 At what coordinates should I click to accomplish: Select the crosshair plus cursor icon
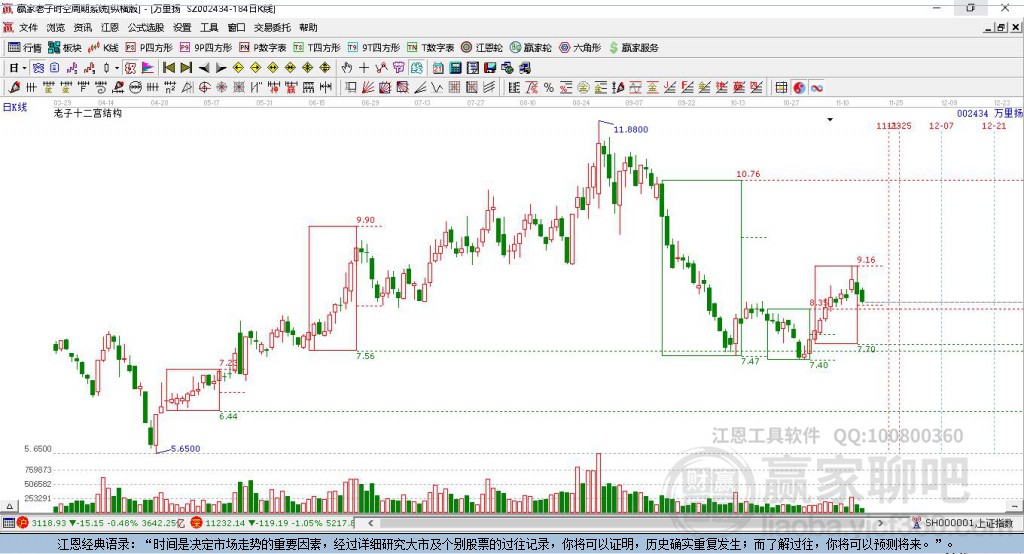tap(364, 68)
